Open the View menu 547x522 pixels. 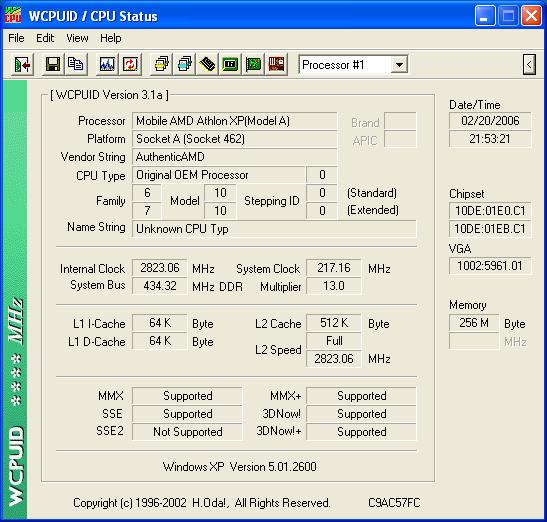pos(77,38)
